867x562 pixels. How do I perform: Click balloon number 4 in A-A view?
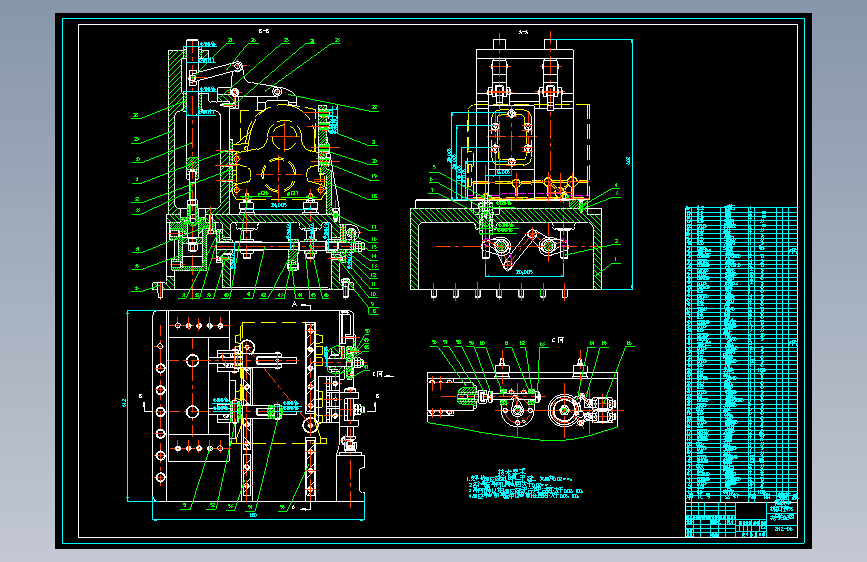click(616, 186)
